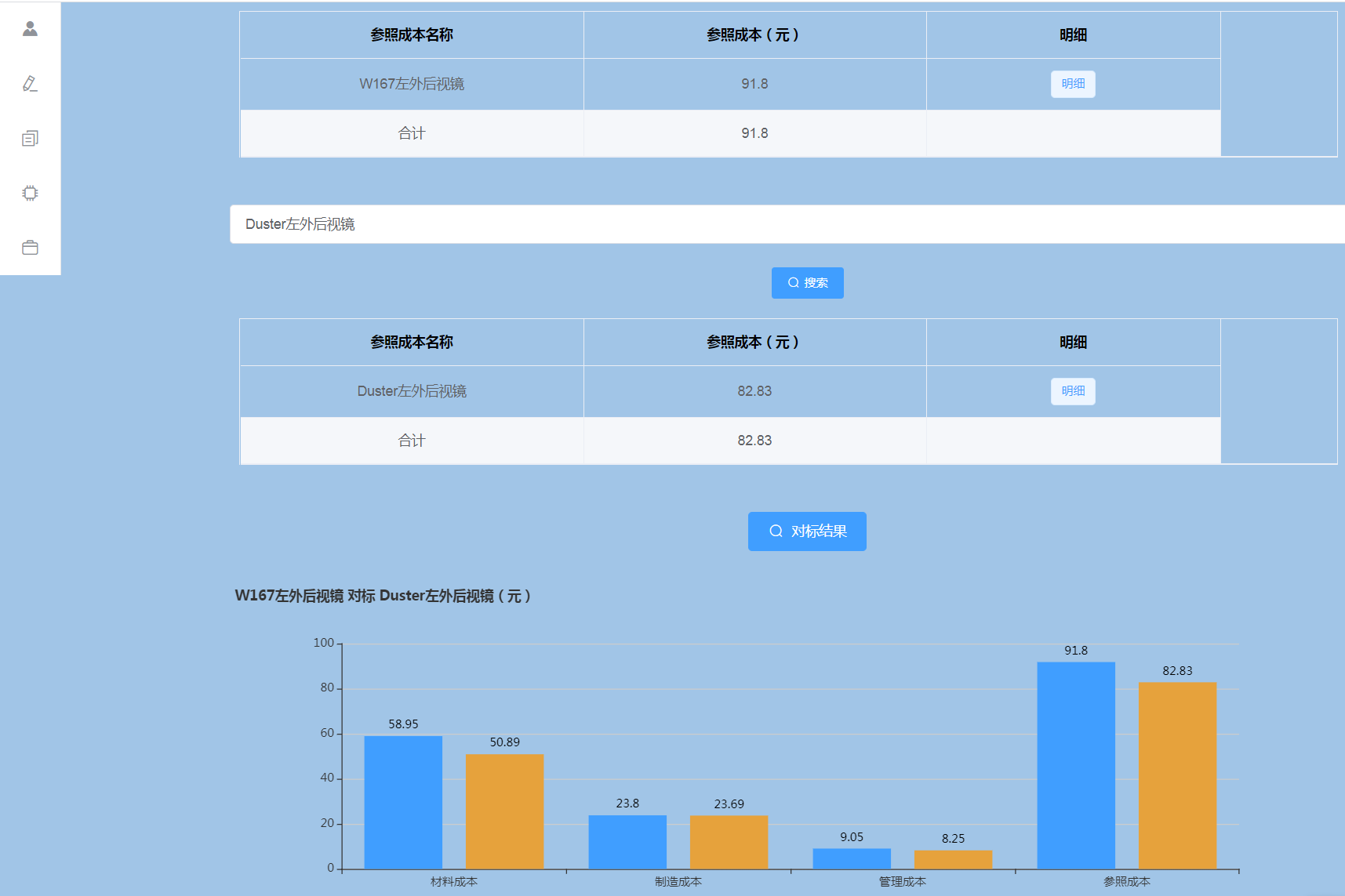The height and width of the screenshot is (896, 1345).
Task: Open the edit pencil sidebar icon
Action: click(x=30, y=84)
